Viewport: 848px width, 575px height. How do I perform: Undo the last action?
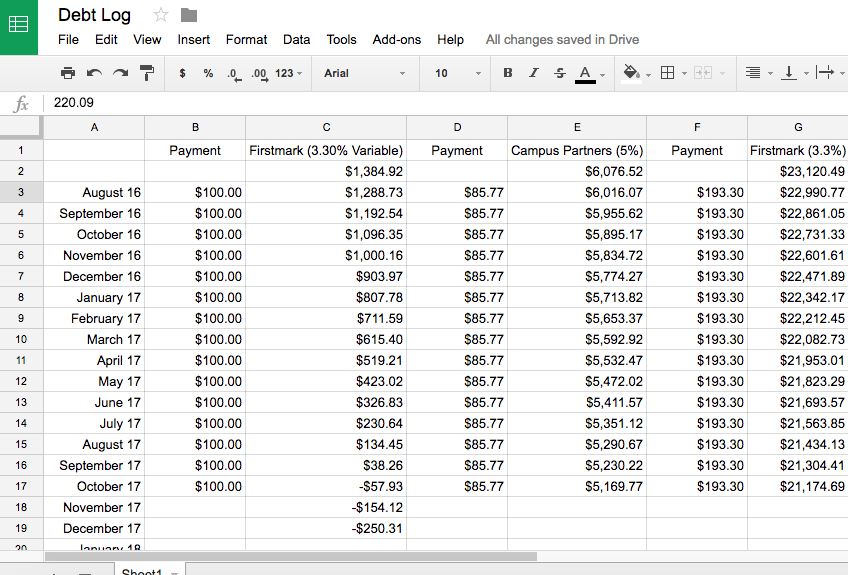point(94,73)
